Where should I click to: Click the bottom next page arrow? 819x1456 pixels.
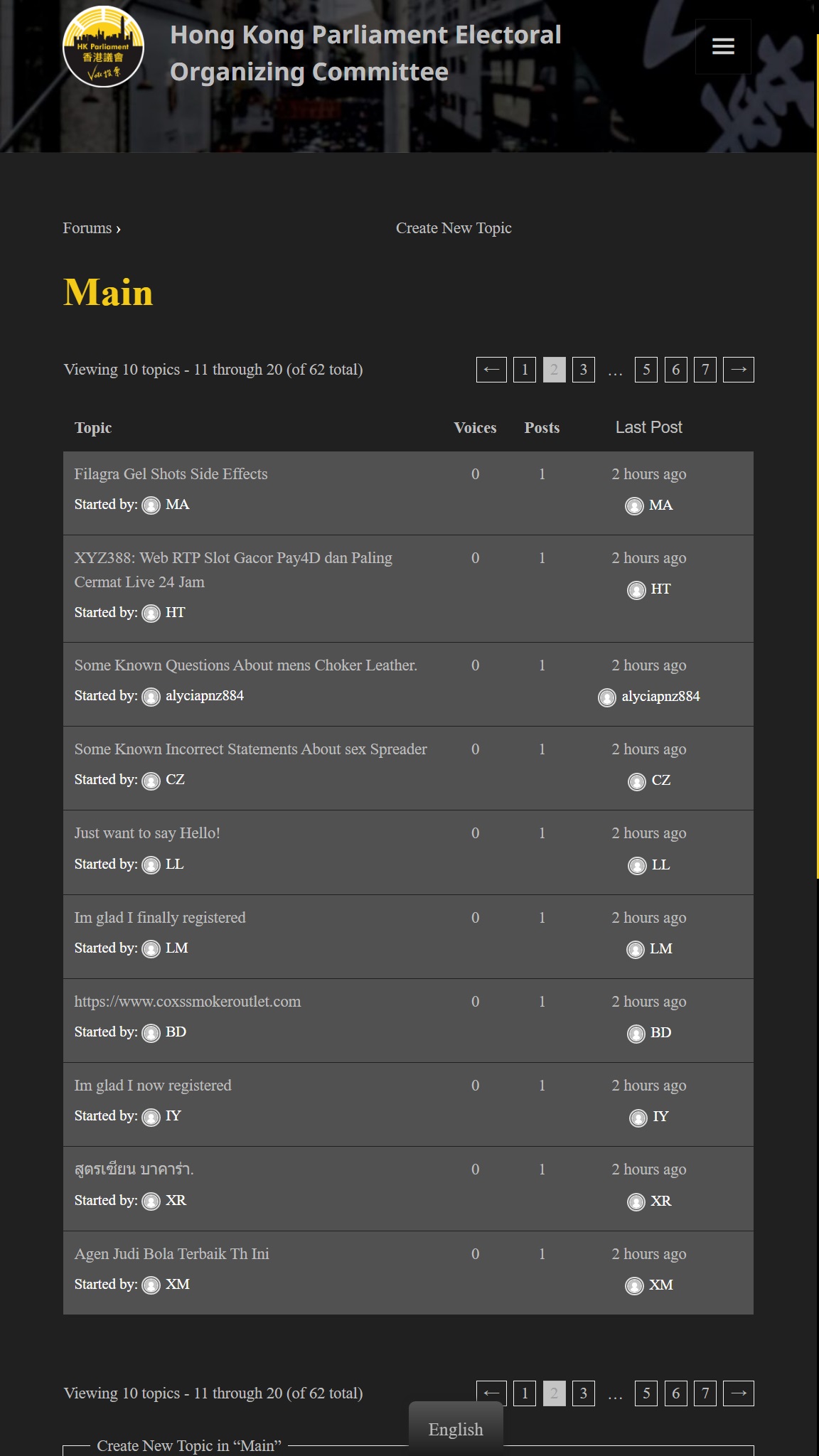click(738, 1393)
